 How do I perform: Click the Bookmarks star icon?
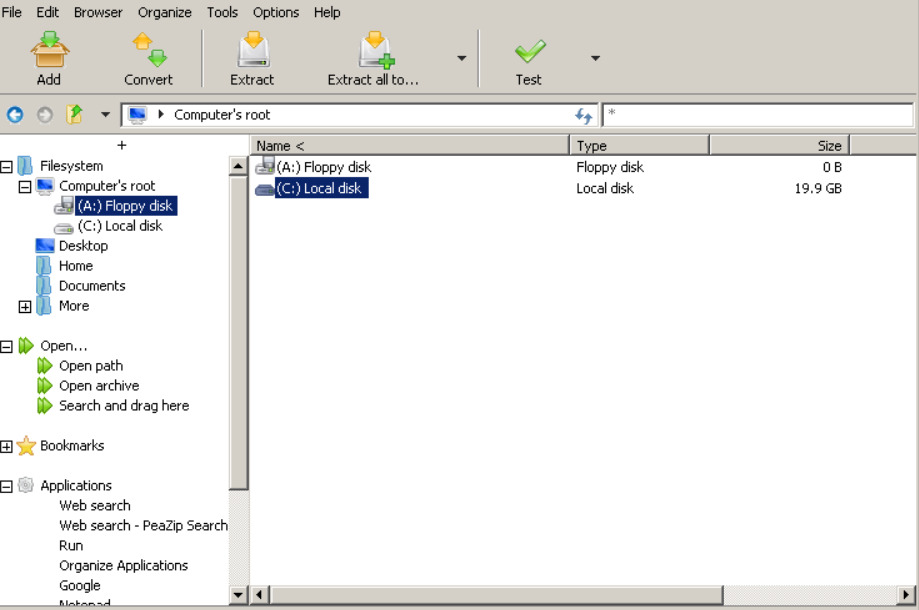coord(26,446)
